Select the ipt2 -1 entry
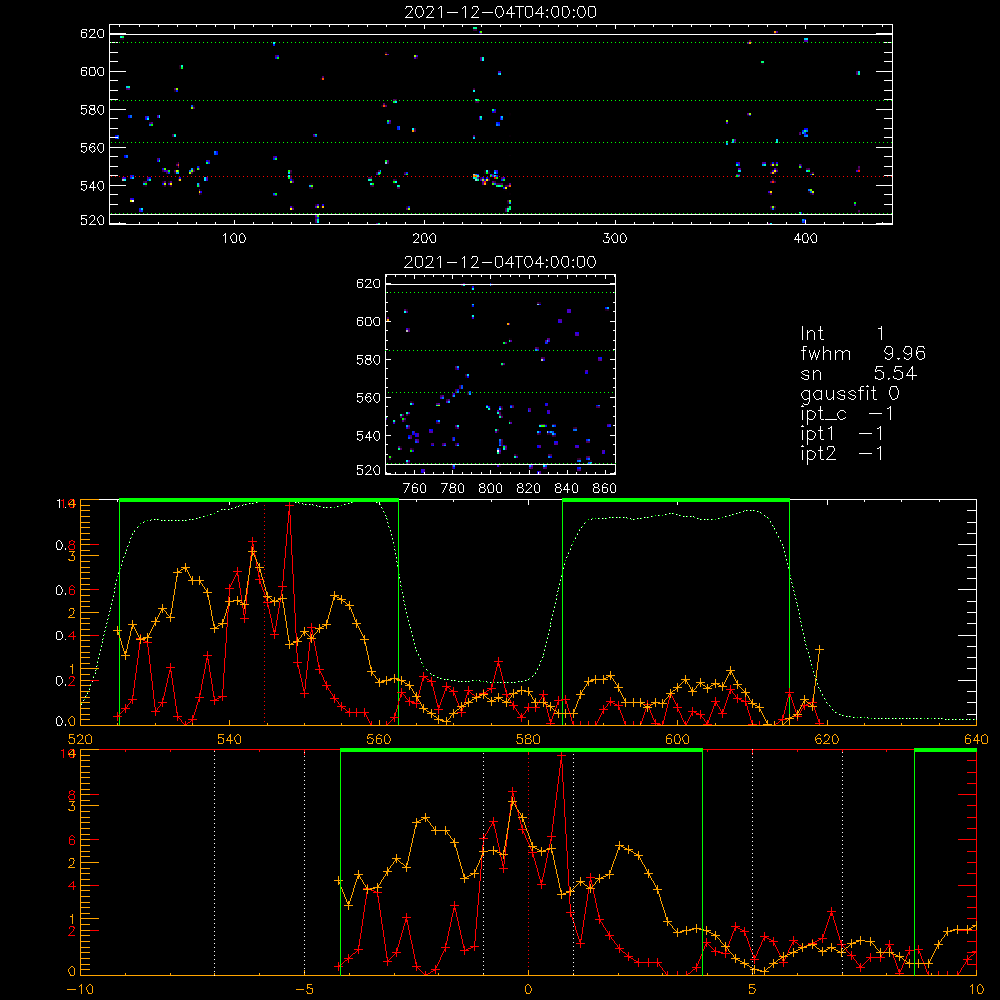The height and width of the screenshot is (1000, 1000). [842, 453]
